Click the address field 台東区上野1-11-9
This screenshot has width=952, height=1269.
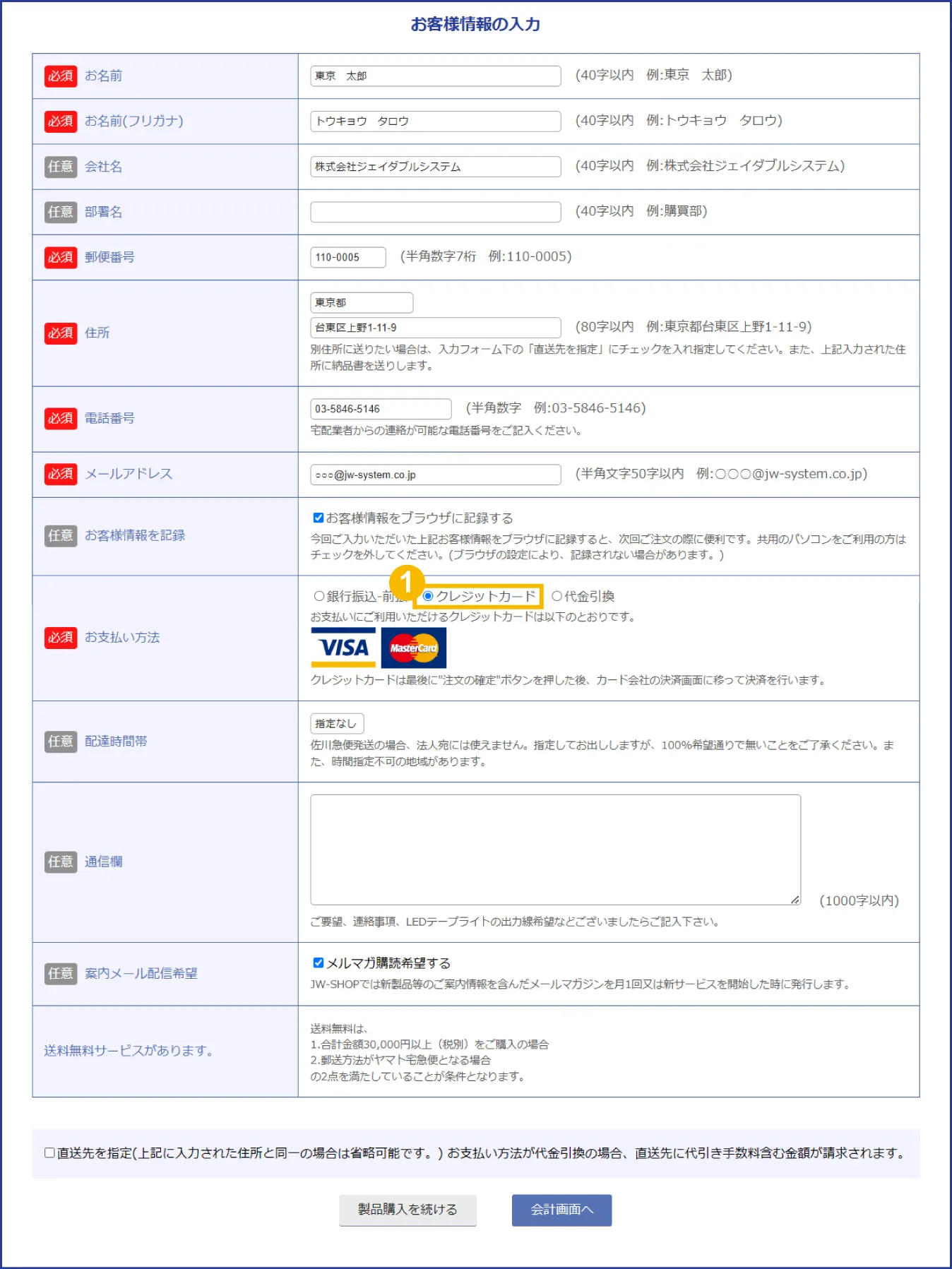pos(436,328)
